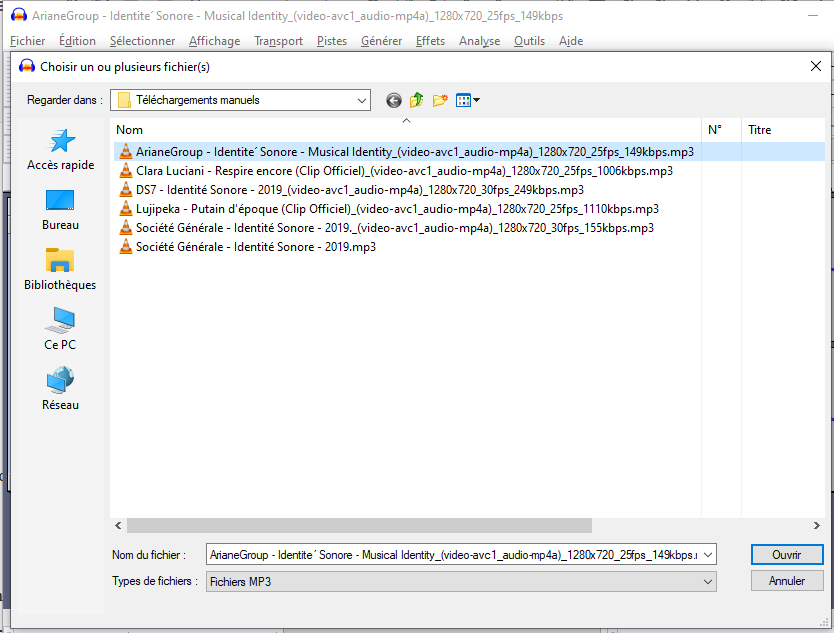
Task: Click the VLC icon of the DS7 file
Action: coord(126,190)
